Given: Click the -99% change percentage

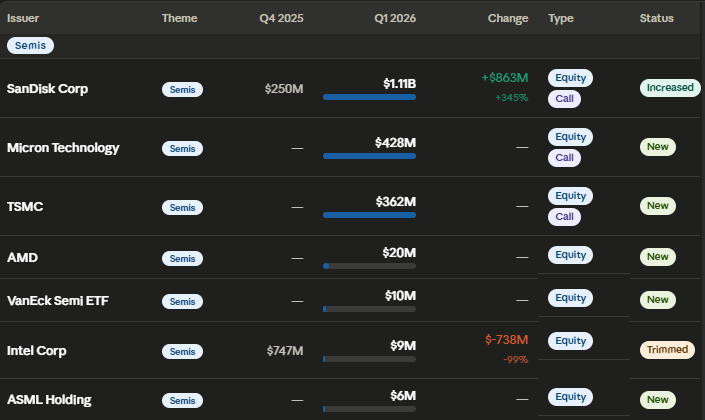Looking at the screenshot, I should (x=515, y=359).
